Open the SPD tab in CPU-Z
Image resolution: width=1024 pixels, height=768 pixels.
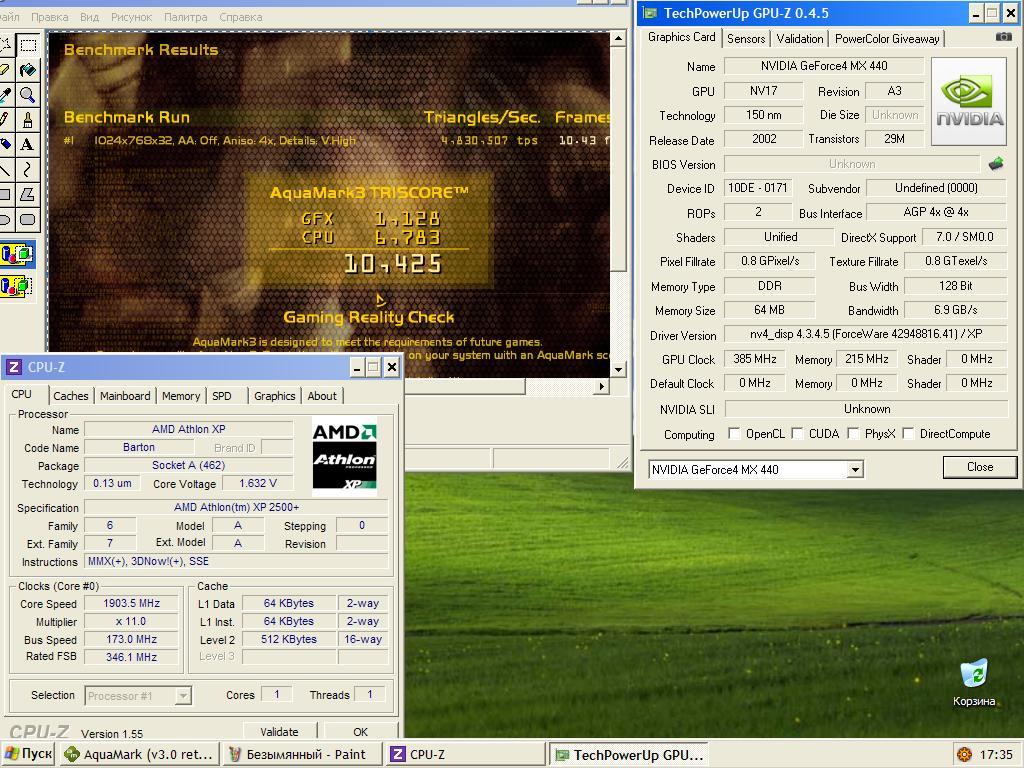(222, 396)
